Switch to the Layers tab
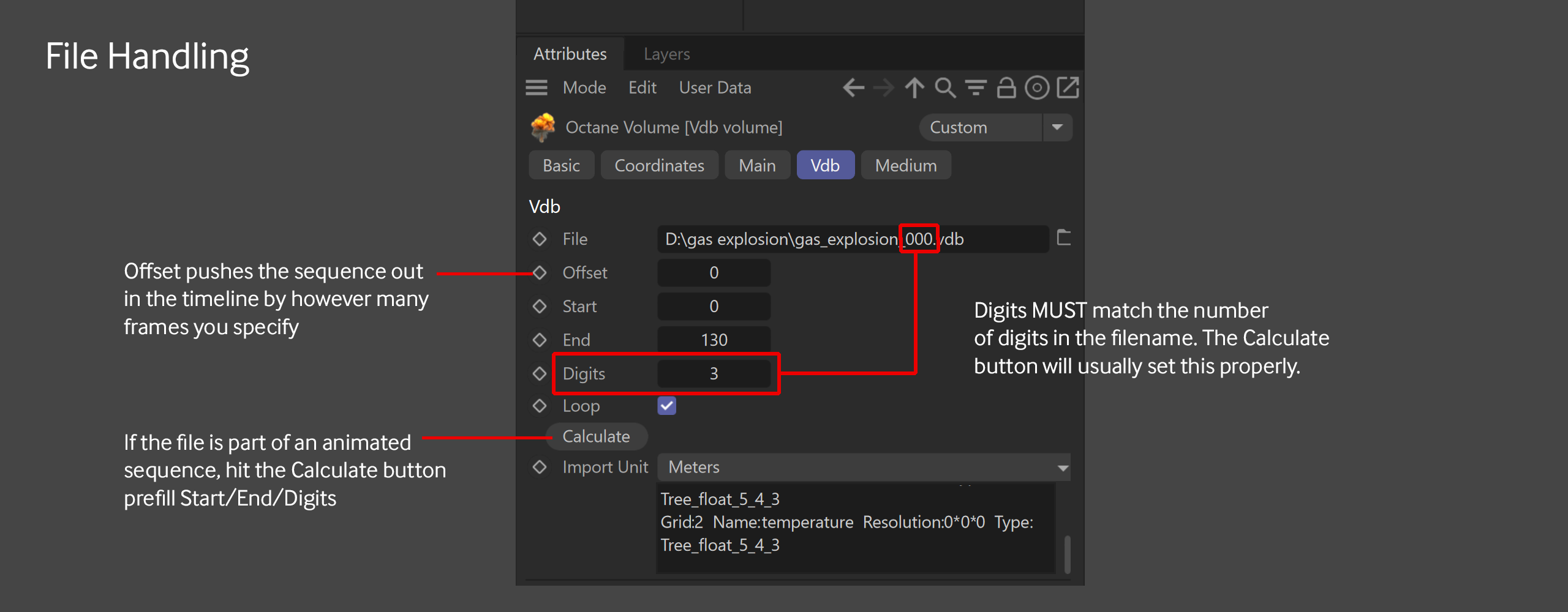 [x=666, y=54]
